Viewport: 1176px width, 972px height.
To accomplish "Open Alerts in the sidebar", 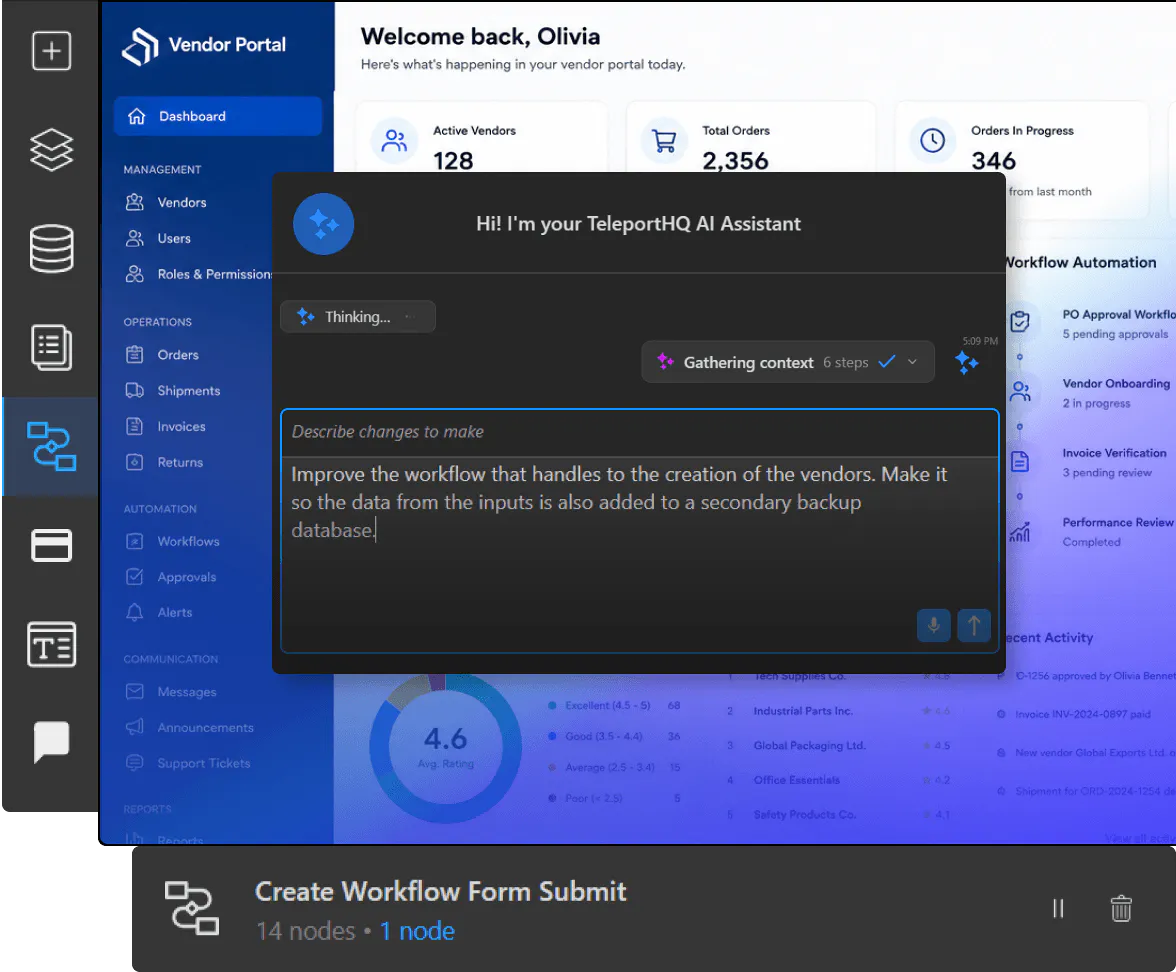I will (175, 613).
